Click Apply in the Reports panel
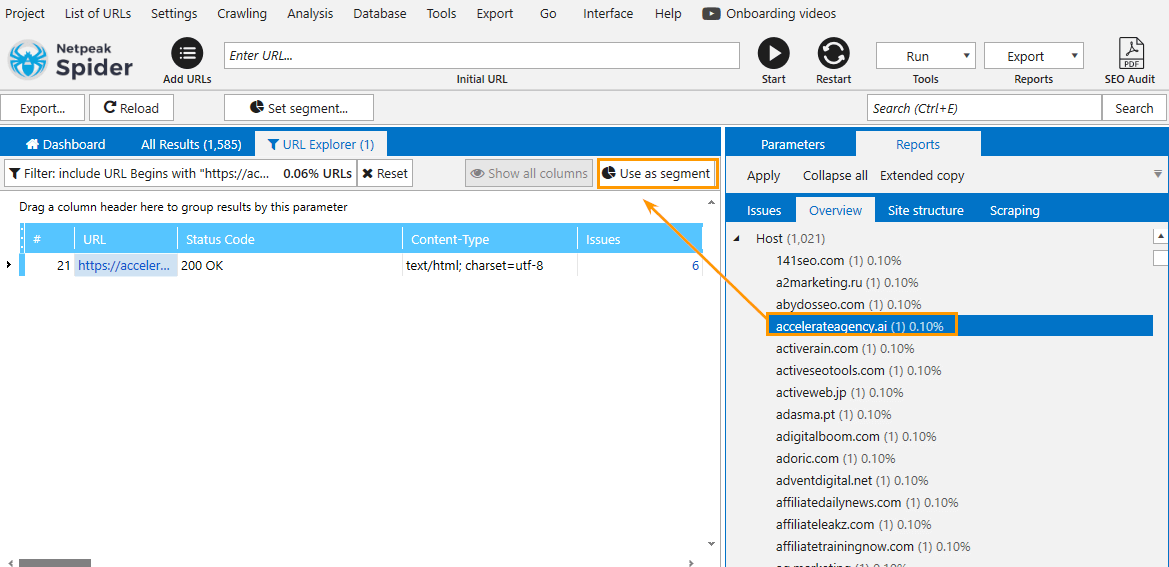The image size is (1169, 567). coord(763,176)
